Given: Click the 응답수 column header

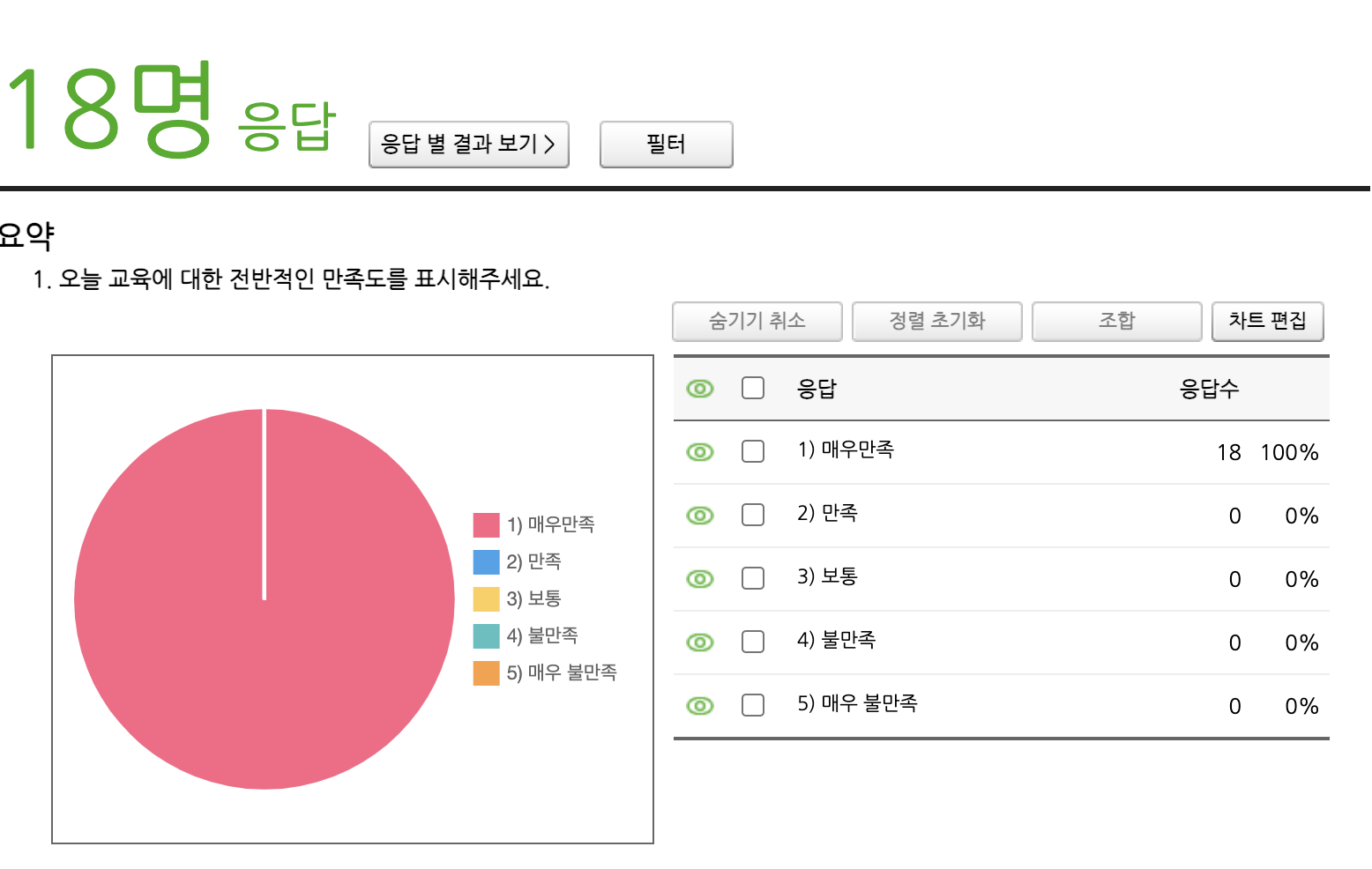Looking at the screenshot, I should 1209,389.
